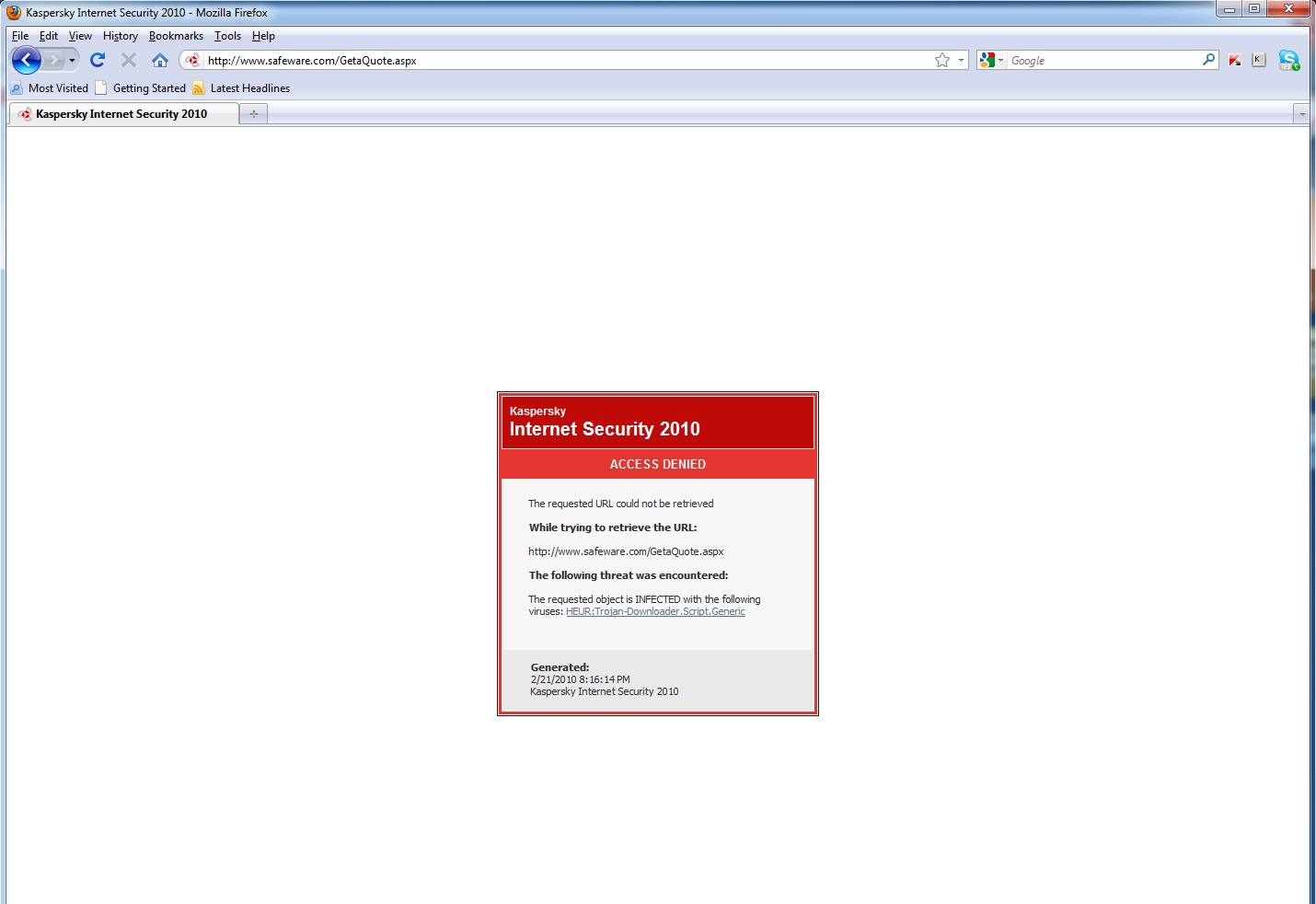Click the generated timestamp 2/21/2010 8:16:14 PM
1316x904 pixels.
[580, 679]
